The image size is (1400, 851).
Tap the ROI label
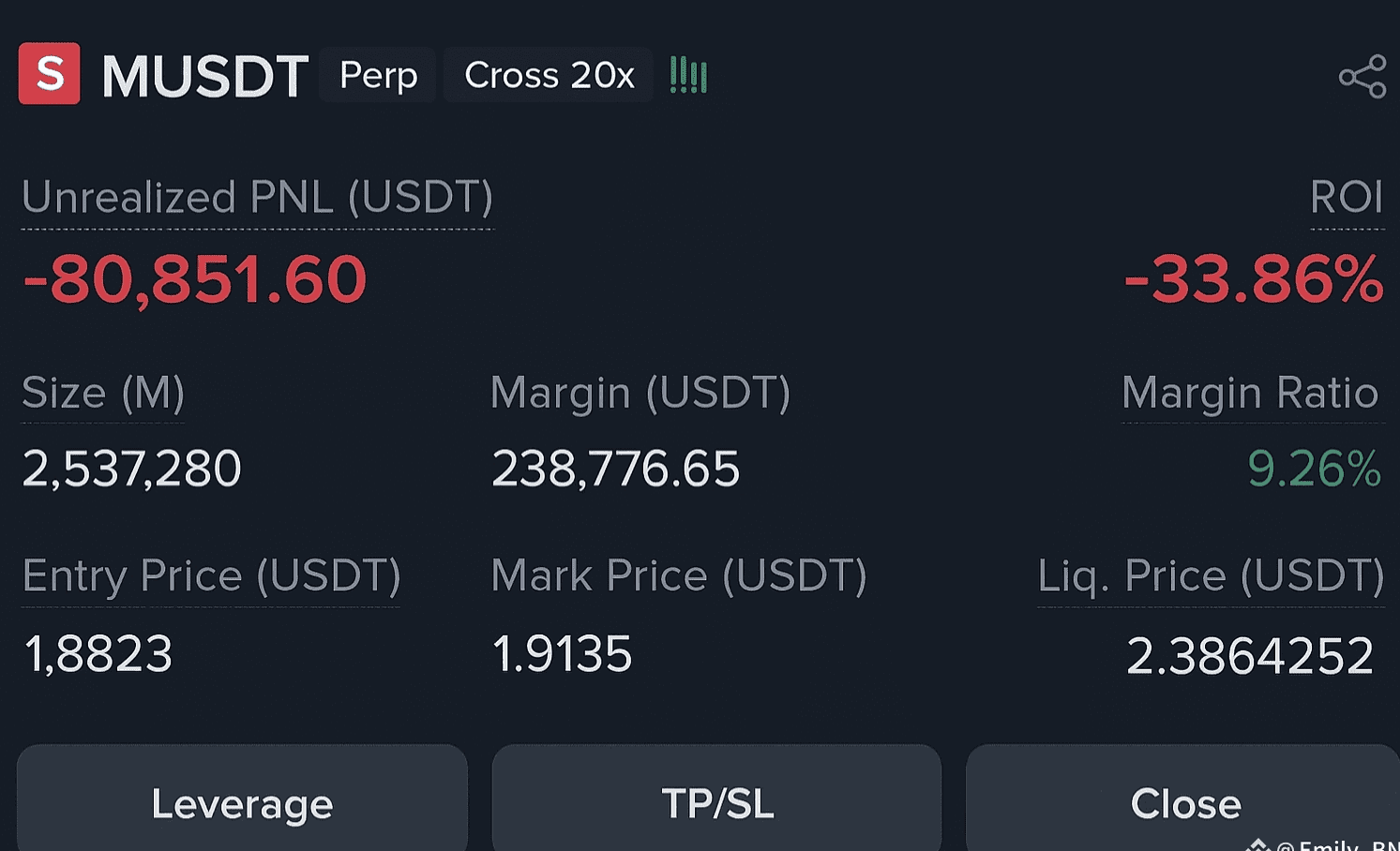[x=1347, y=198]
